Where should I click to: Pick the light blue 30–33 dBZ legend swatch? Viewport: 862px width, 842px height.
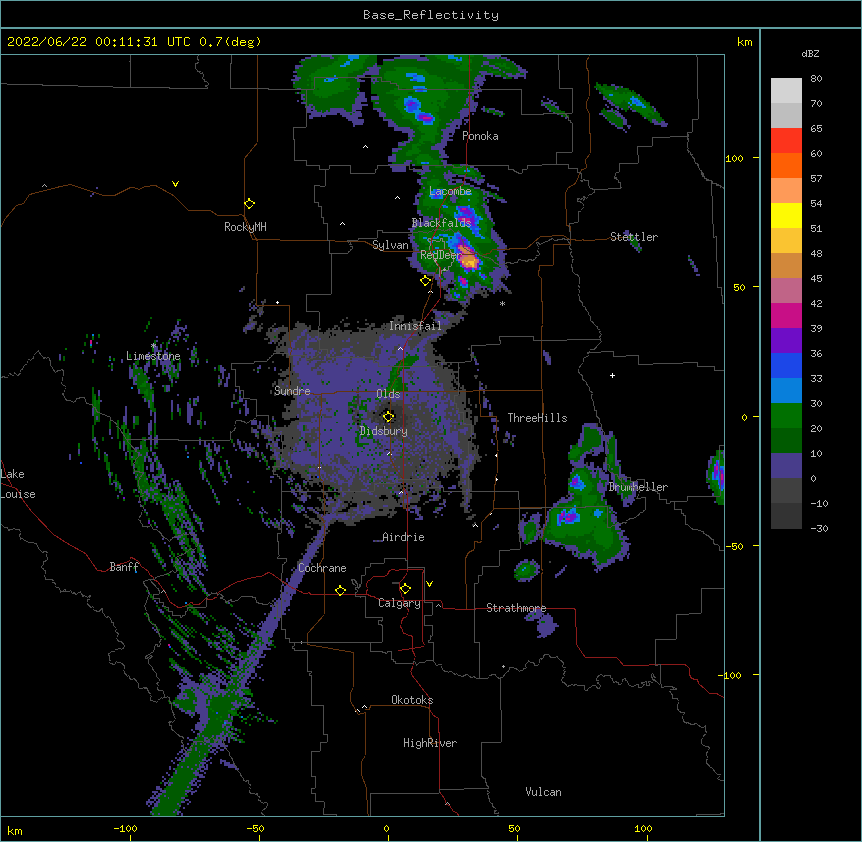click(x=786, y=390)
